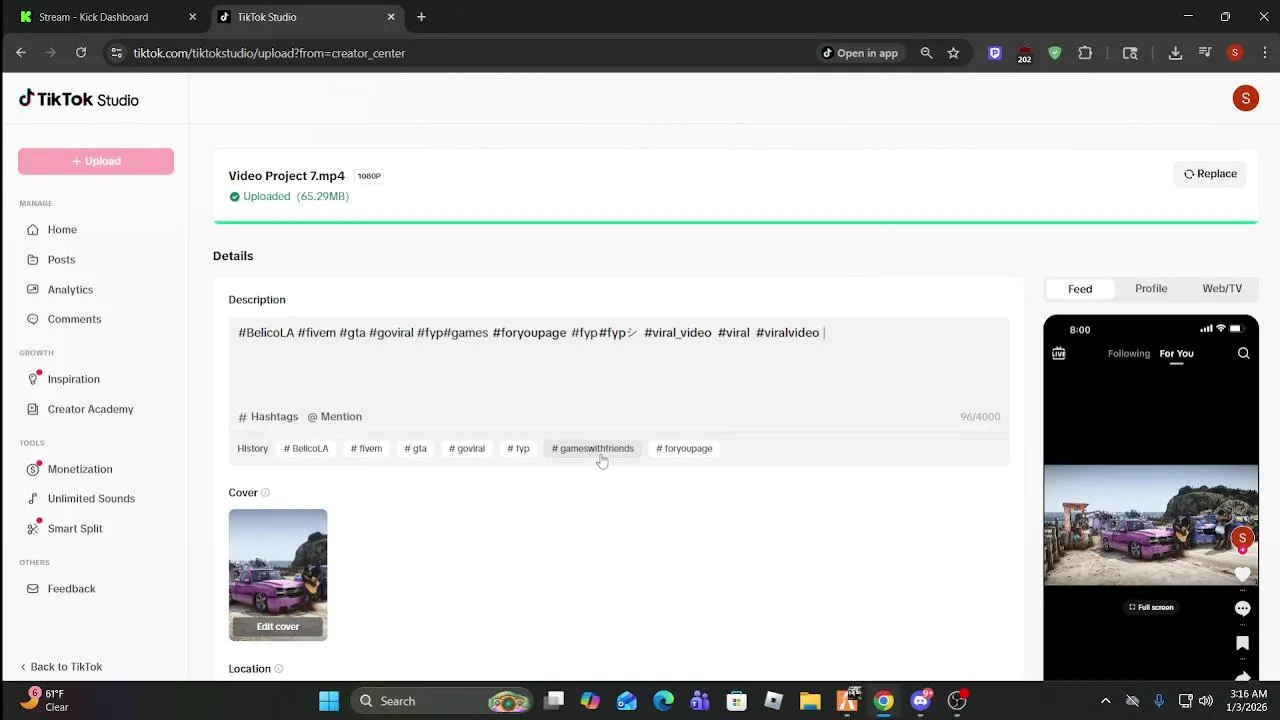This screenshot has height=720, width=1280.
Task: Click the pink Upload button
Action: pyautogui.click(x=96, y=161)
